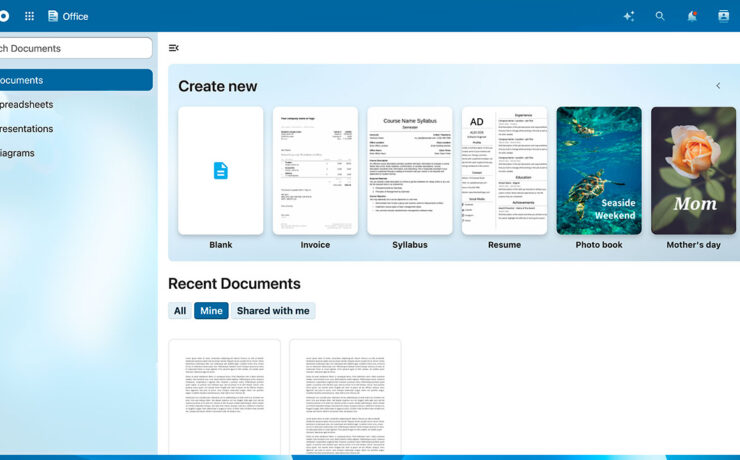Image resolution: width=740 pixels, height=460 pixels.
Task: Click the Photo book label text
Action: coord(599,245)
